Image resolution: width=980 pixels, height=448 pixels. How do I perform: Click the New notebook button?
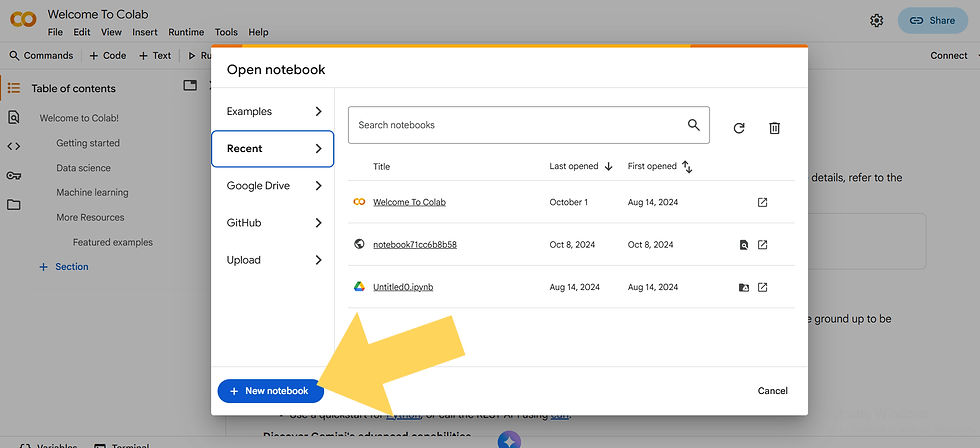coord(271,391)
